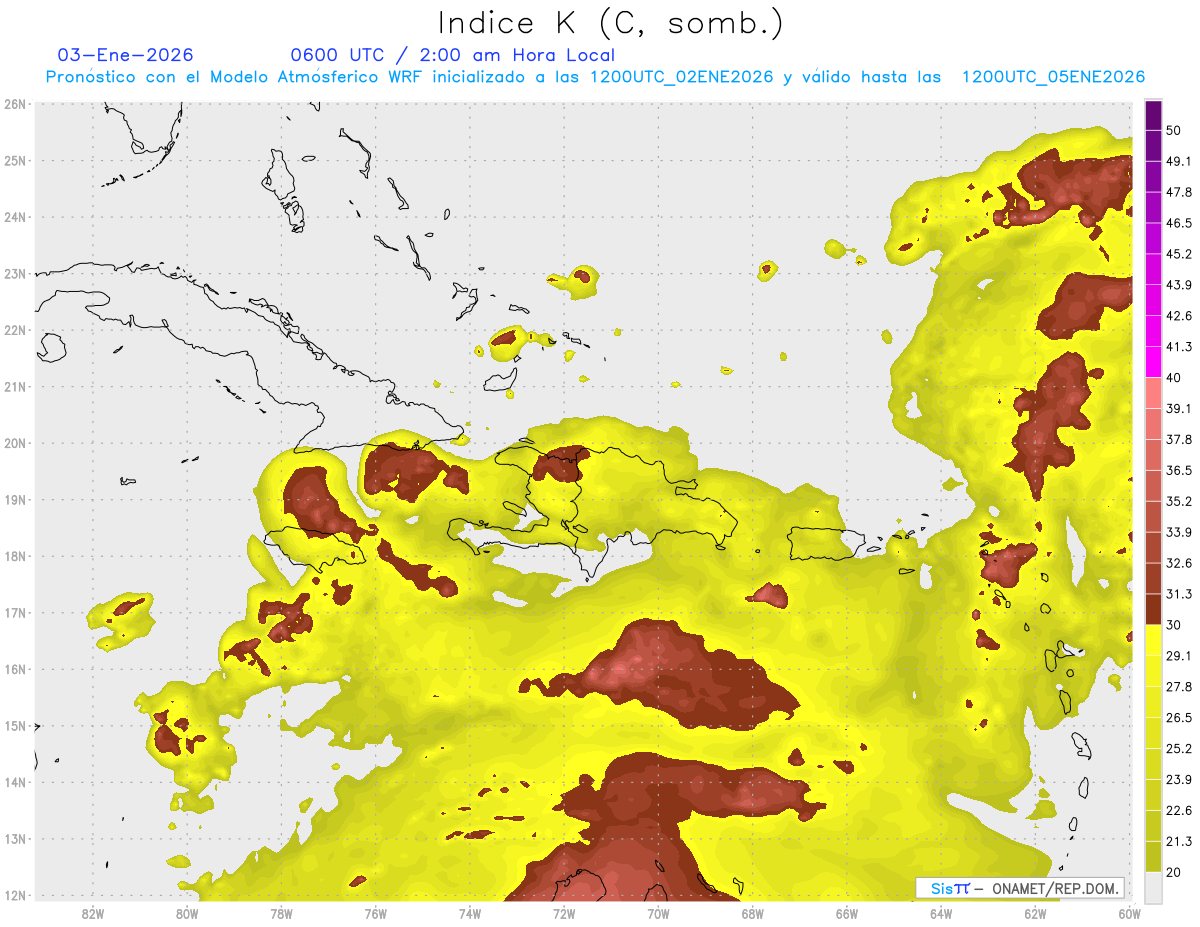Image resolution: width=1200 pixels, height=927 pixels.
Task: Click the 23N latitude label
Action: tap(15, 274)
